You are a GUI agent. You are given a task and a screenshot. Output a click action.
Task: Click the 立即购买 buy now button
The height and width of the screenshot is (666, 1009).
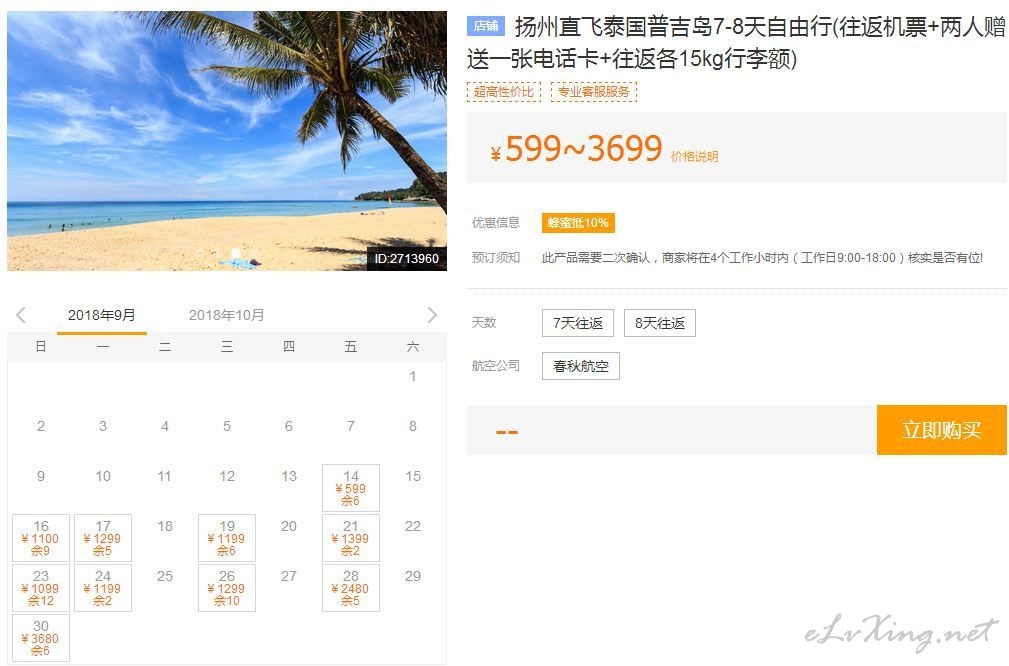941,430
